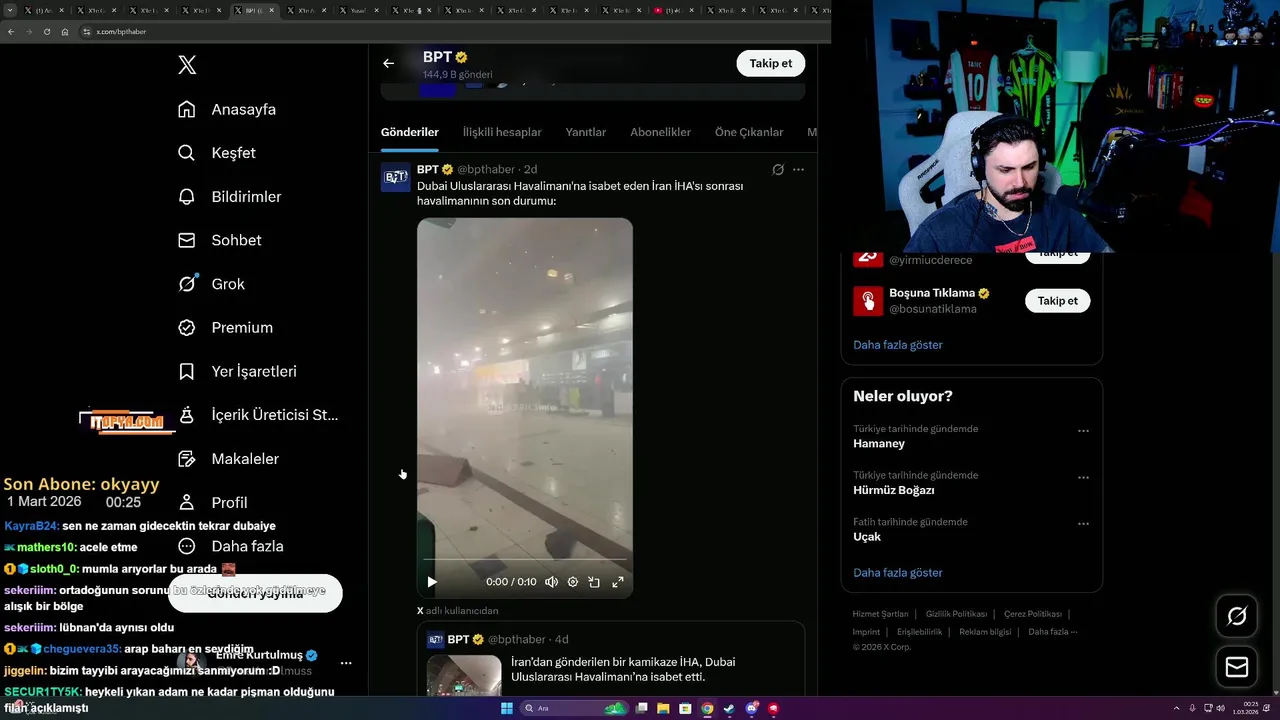Viewport: 1280px width, 720px height.
Task: Open Çerez Politikası link
Action: 1033,614
